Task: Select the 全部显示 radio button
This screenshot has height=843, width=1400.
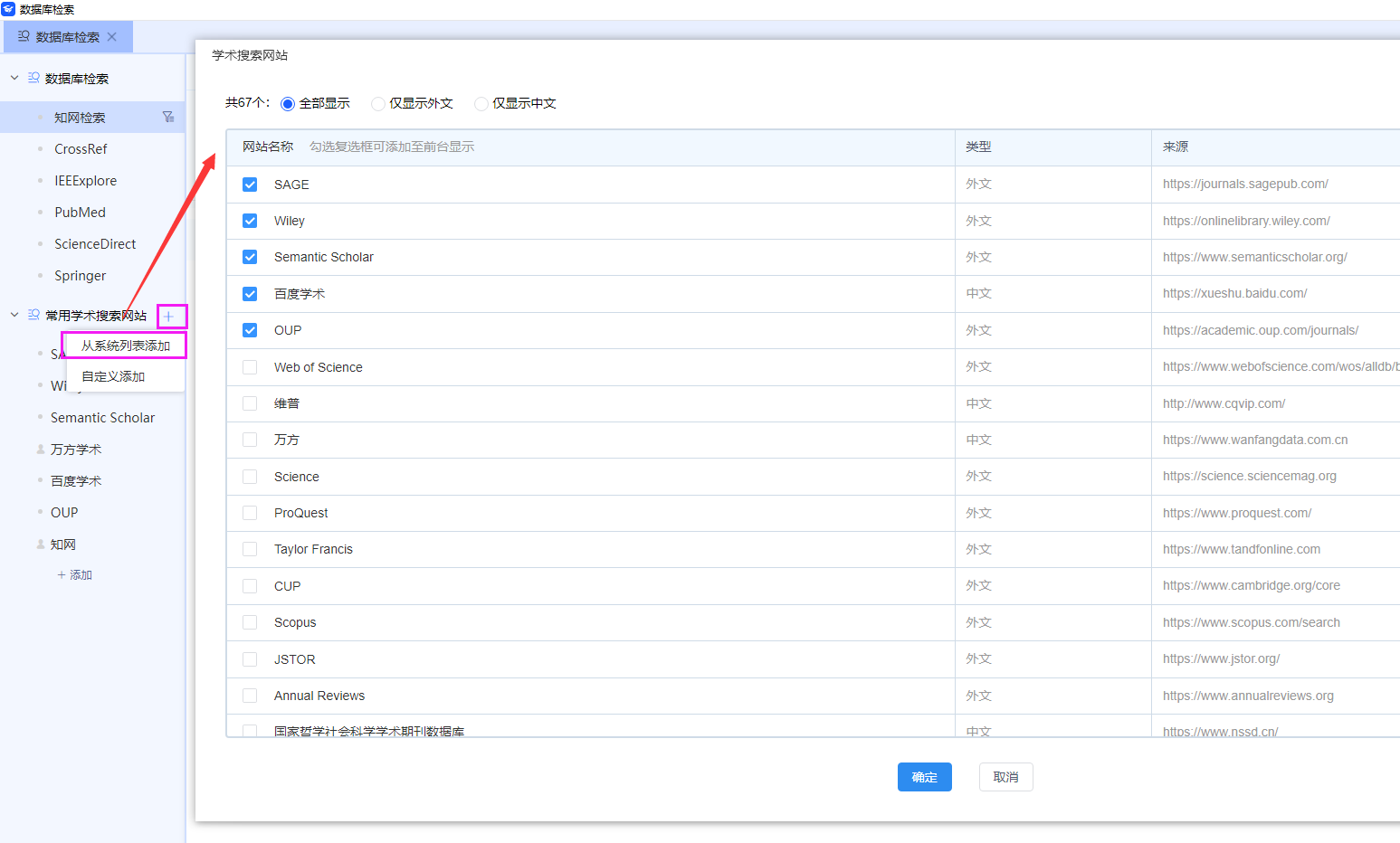Action: (x=288, y=104)
